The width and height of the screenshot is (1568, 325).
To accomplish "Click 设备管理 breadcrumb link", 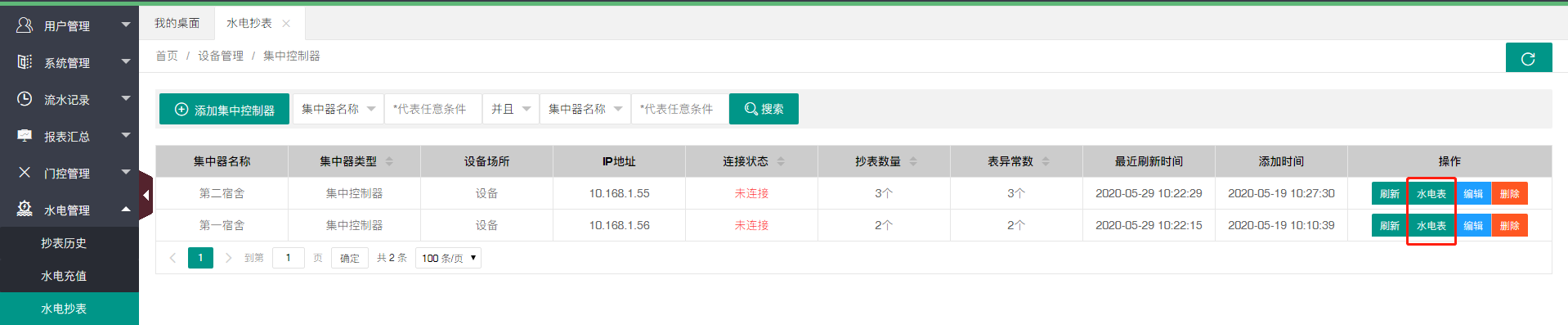I will 221,56.
